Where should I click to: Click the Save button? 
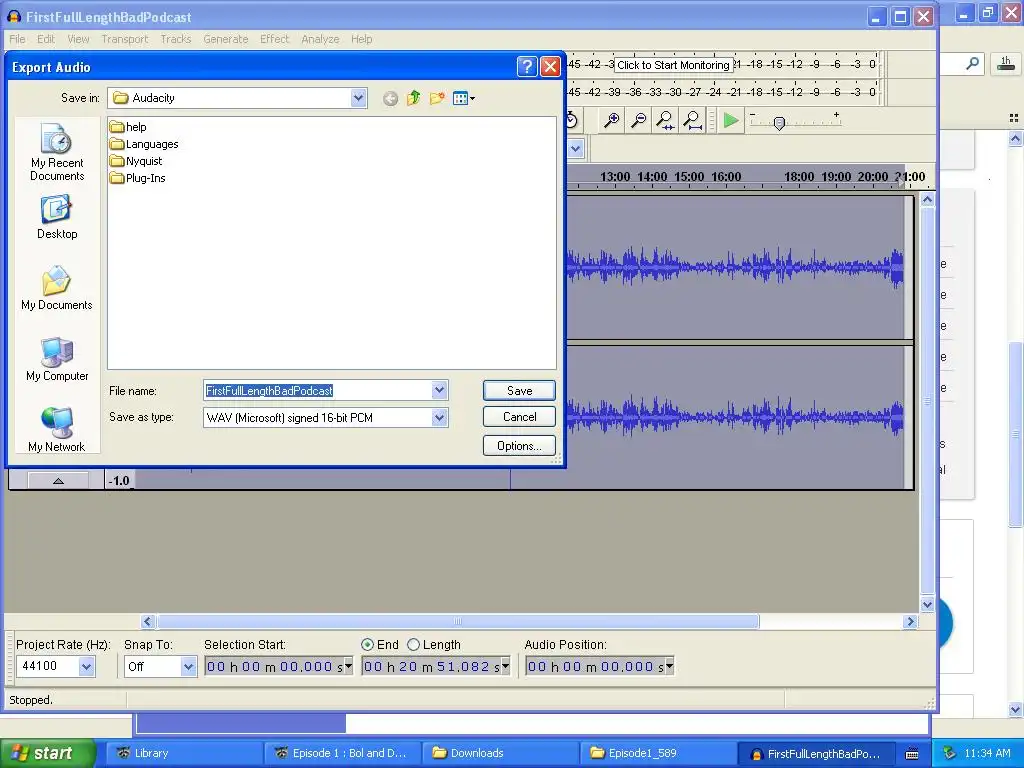pyautogui.click(x=519, y=391)
